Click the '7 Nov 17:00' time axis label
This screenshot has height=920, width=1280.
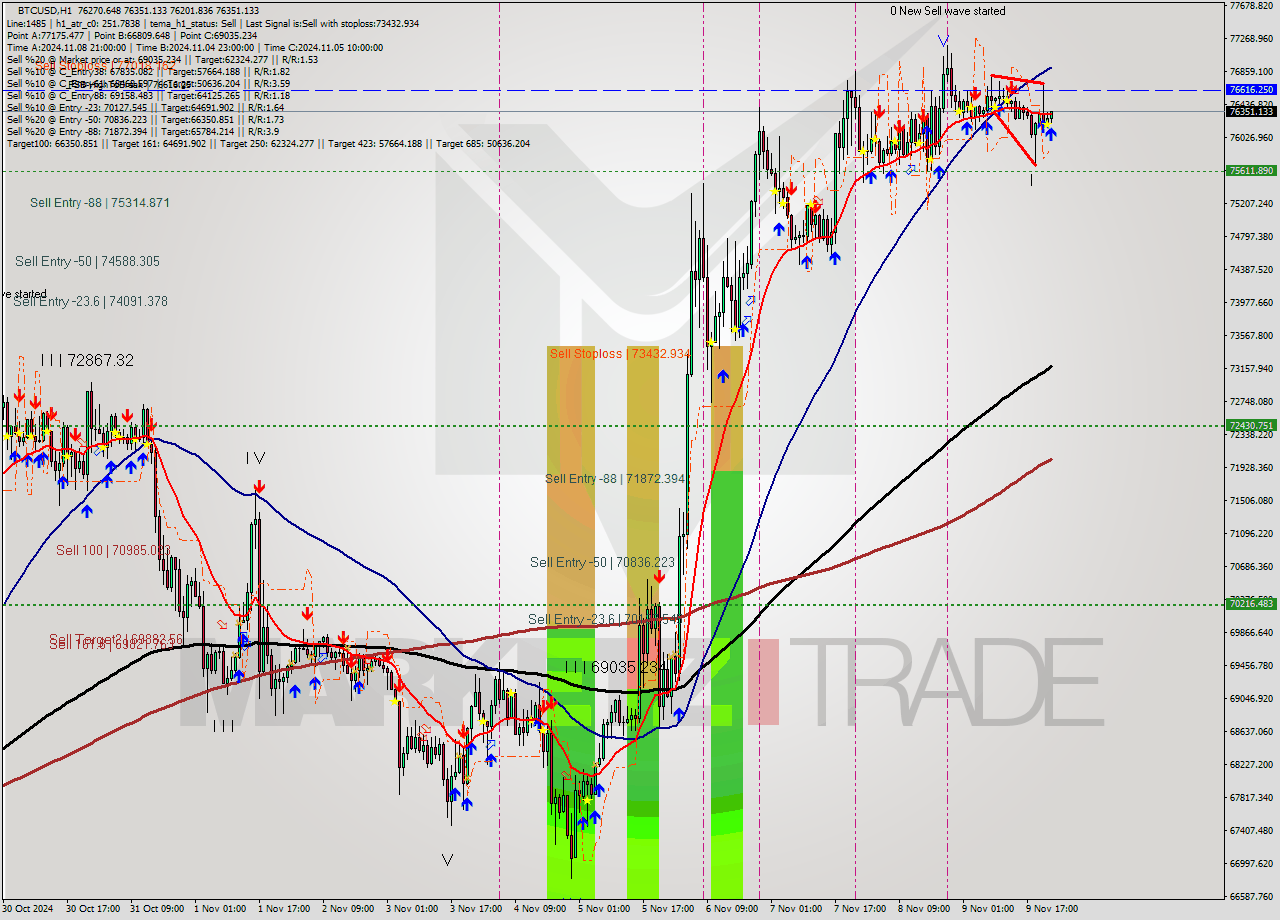860,909
